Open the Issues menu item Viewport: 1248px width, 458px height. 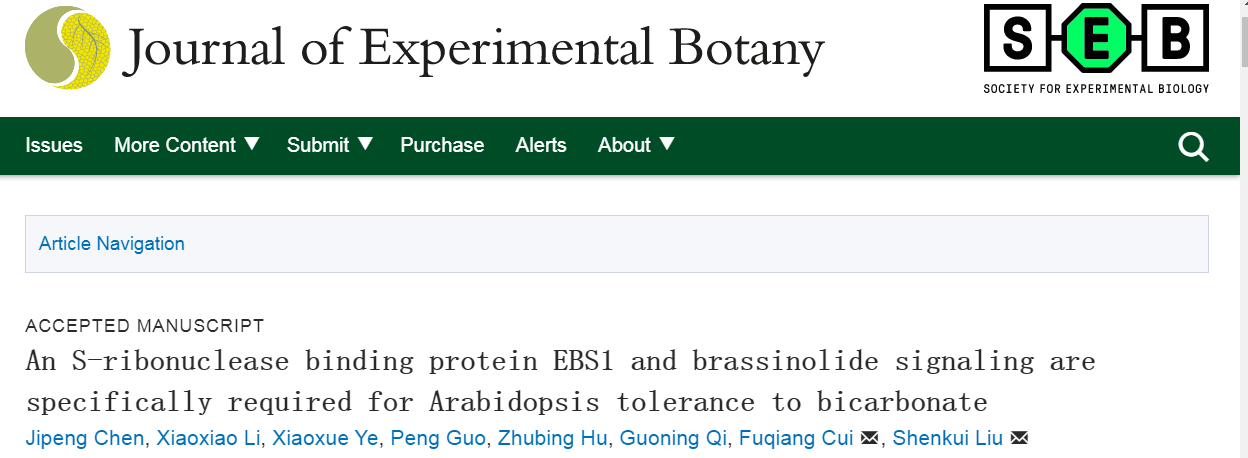coord(54,145)
